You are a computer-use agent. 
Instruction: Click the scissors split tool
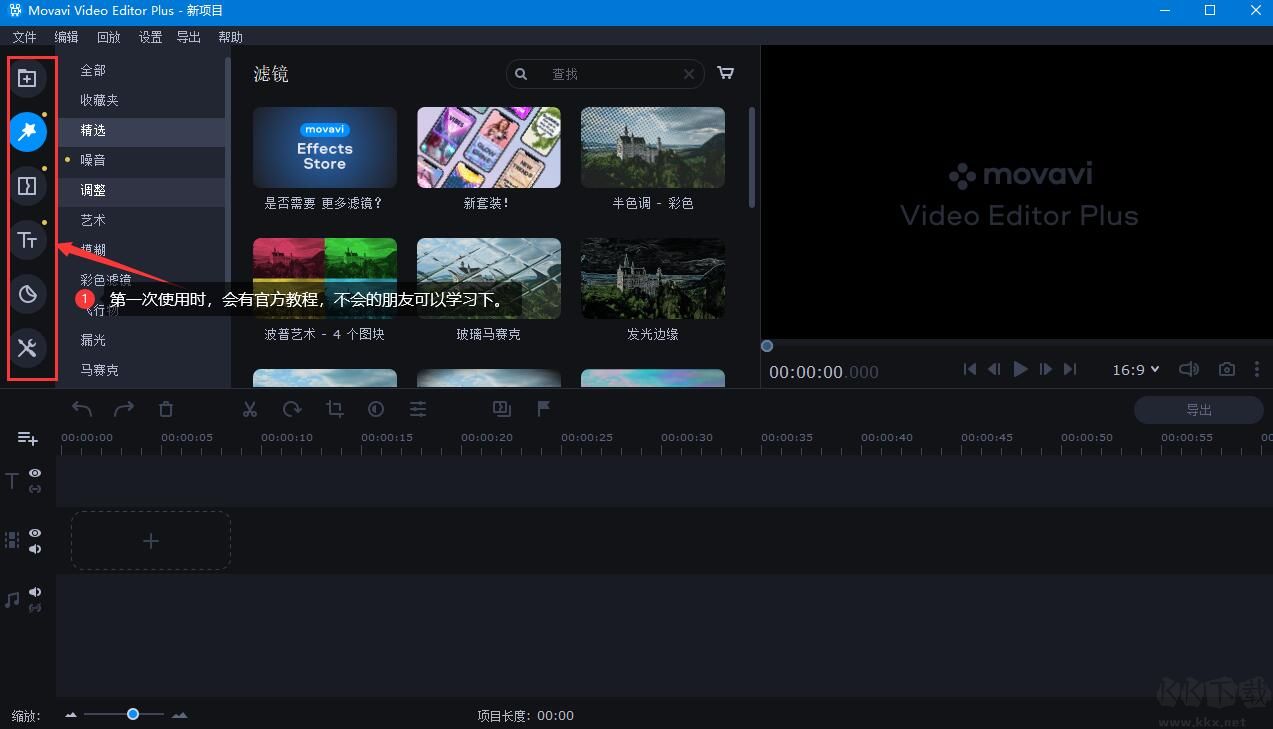pos(250,409)
